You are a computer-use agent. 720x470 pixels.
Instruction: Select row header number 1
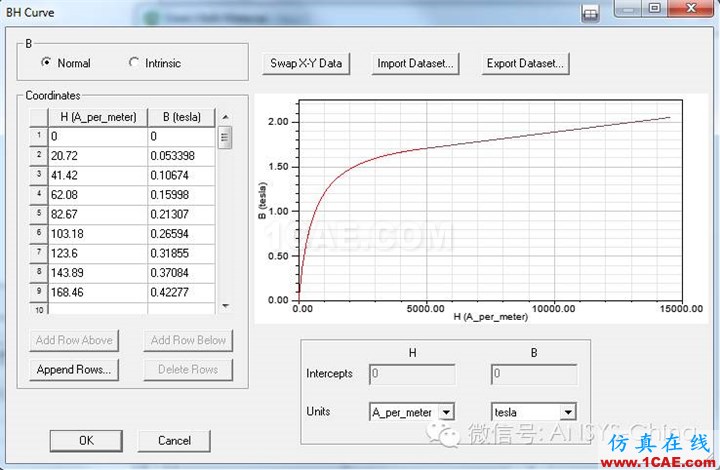(39, 136)
